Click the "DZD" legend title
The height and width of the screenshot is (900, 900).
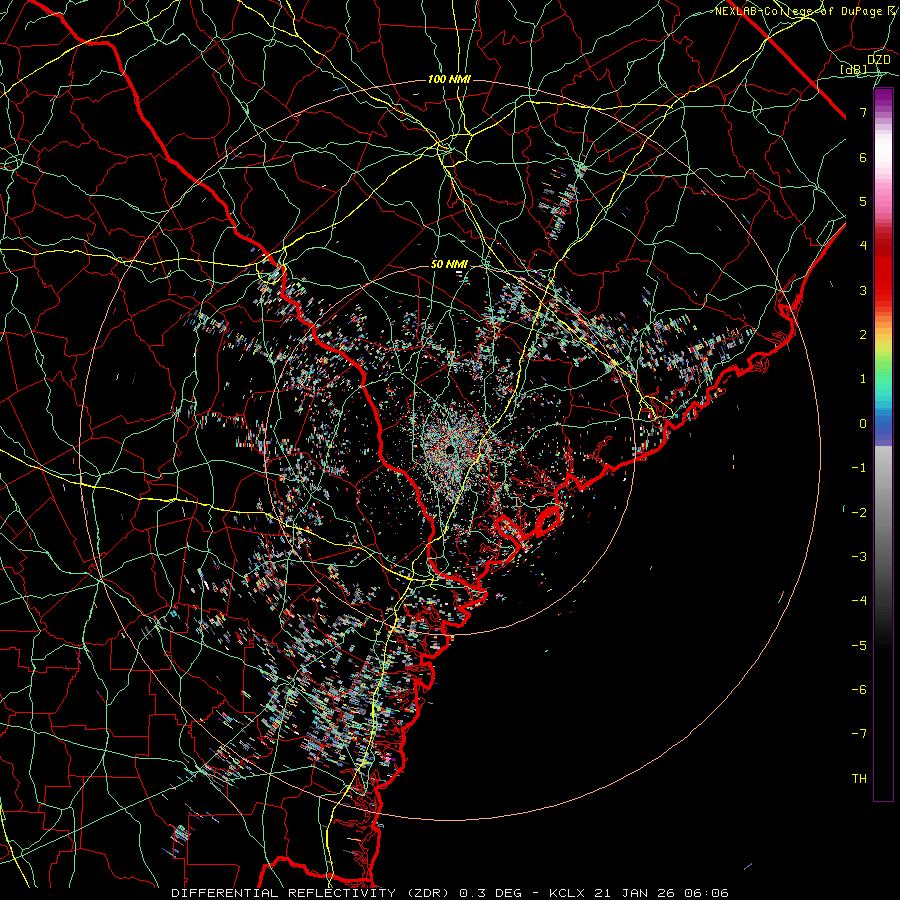pos(878,60)
